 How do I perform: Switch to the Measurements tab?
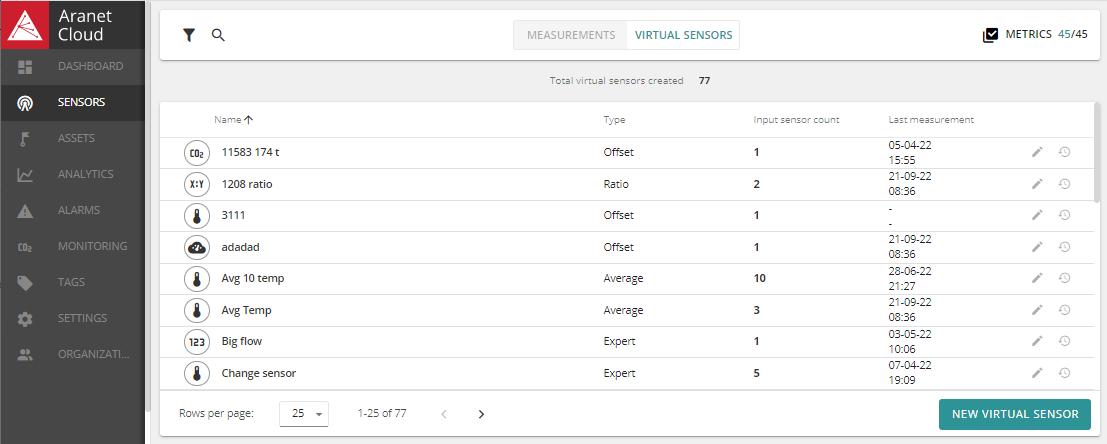pos(570,35)
